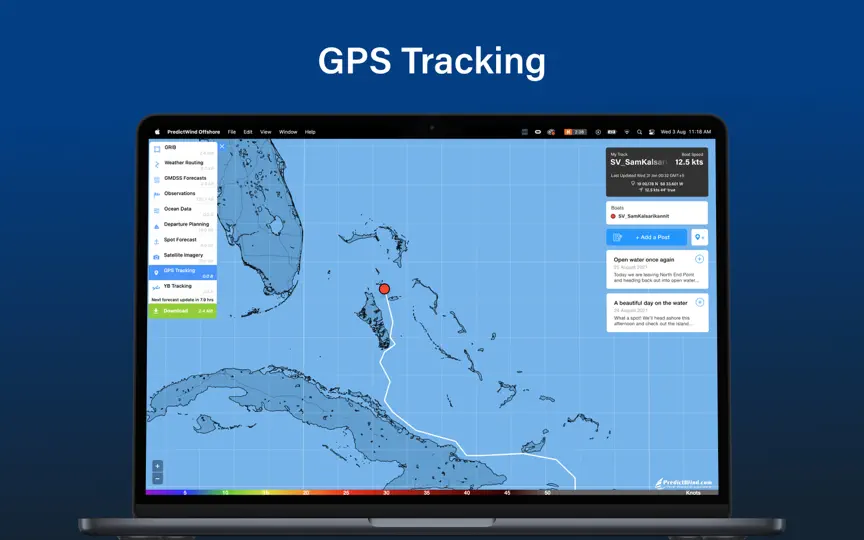Viewport: 864px width, 540px height.
Task: Close the sidebar with the X
Action: click(x=222, y=147)
